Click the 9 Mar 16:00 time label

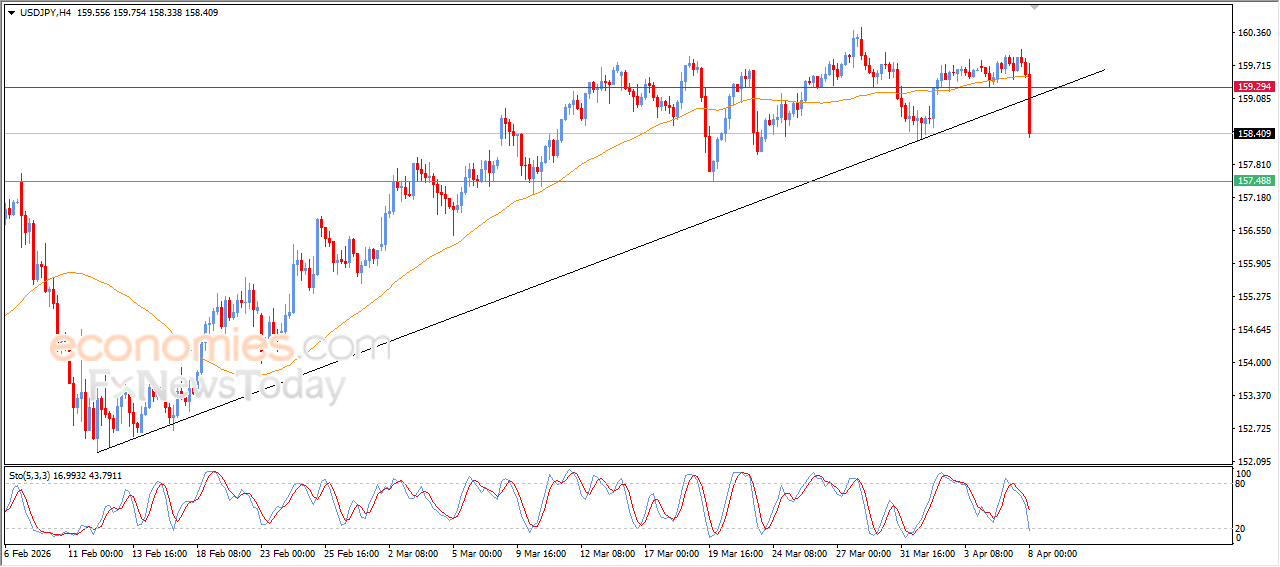(540, 553)
